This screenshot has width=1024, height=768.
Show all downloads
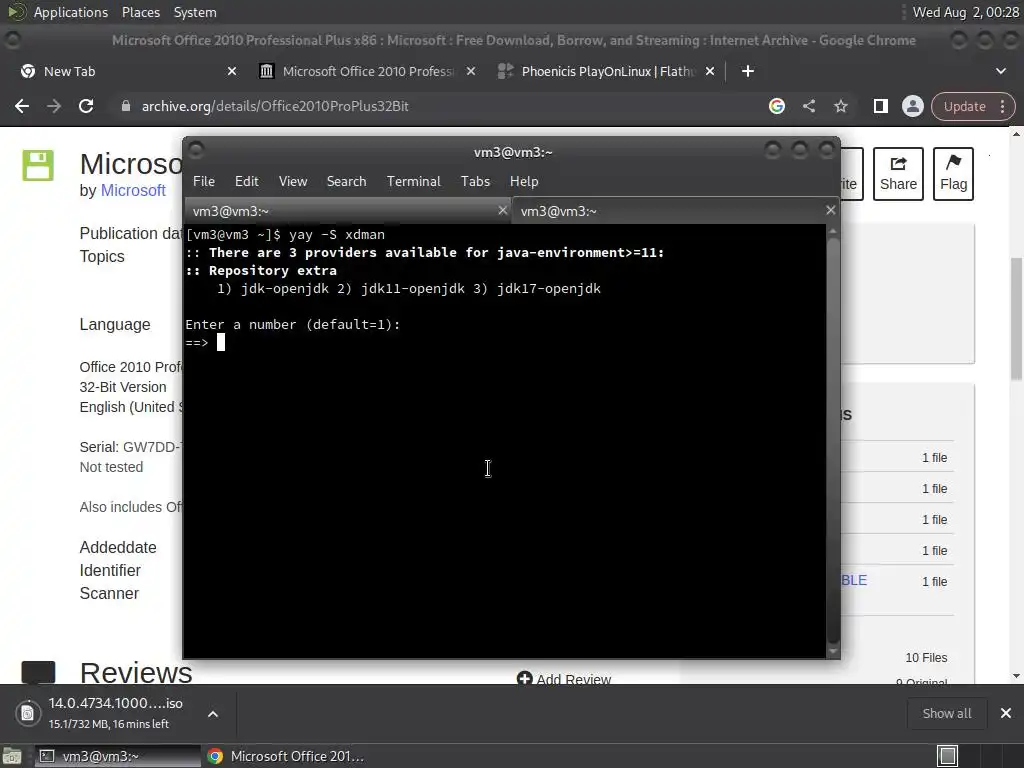tap(946, 713)
